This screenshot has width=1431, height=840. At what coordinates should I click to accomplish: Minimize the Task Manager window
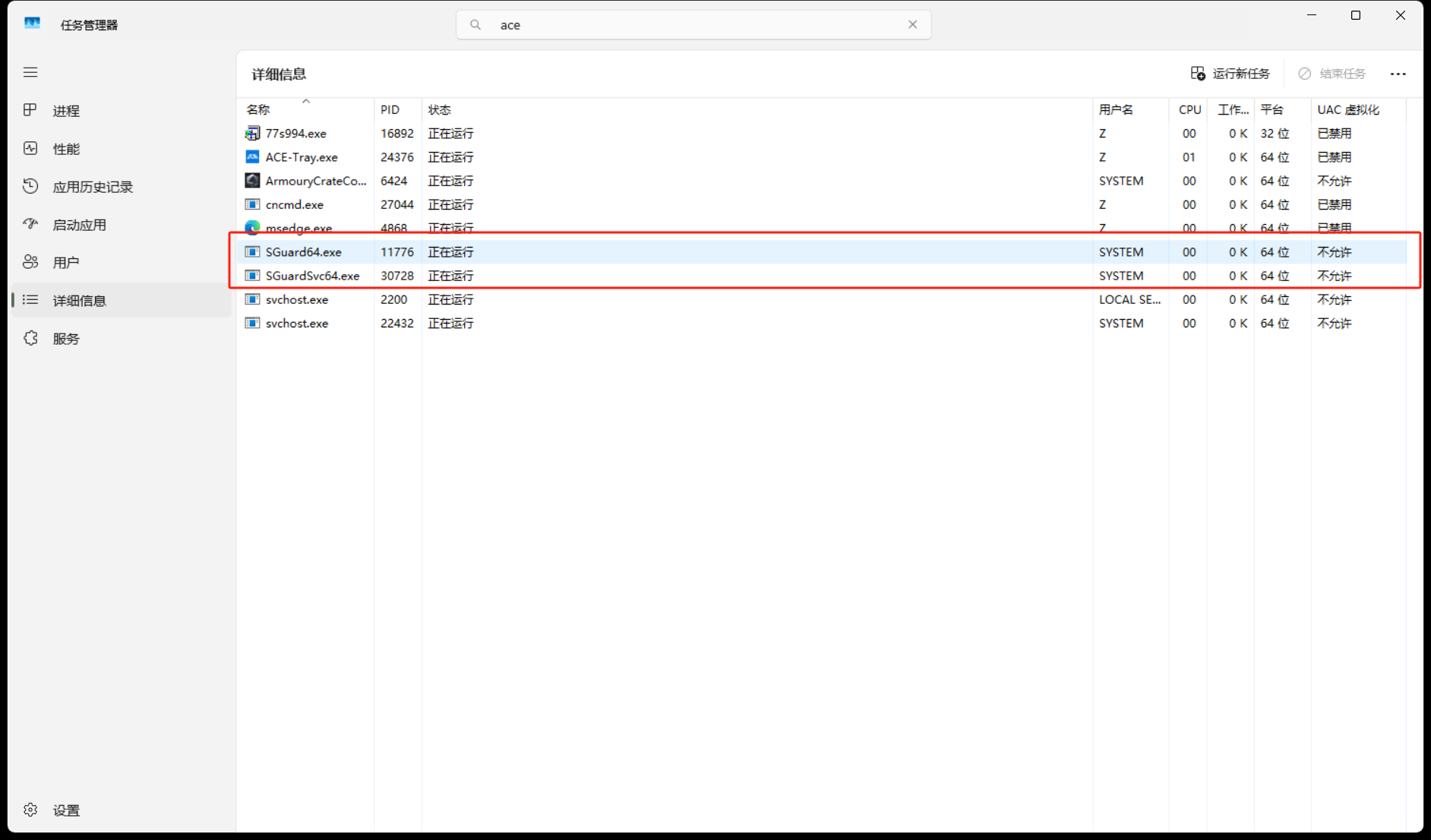click(1312, 15)
